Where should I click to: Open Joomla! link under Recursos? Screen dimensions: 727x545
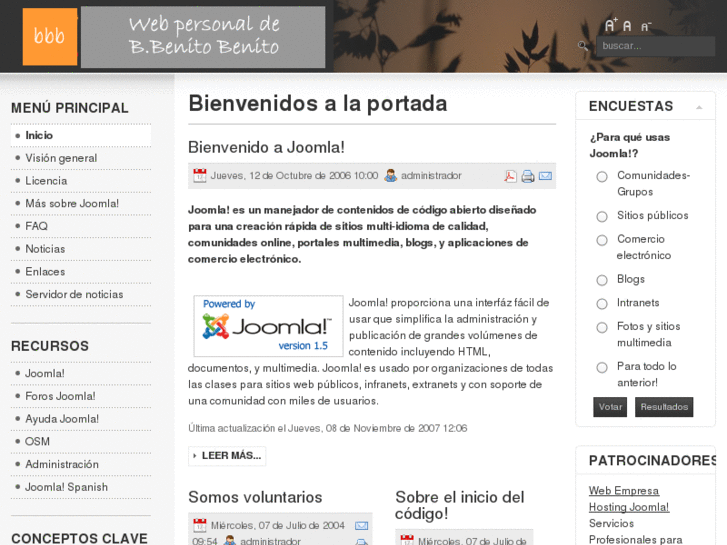coord(81,373)
